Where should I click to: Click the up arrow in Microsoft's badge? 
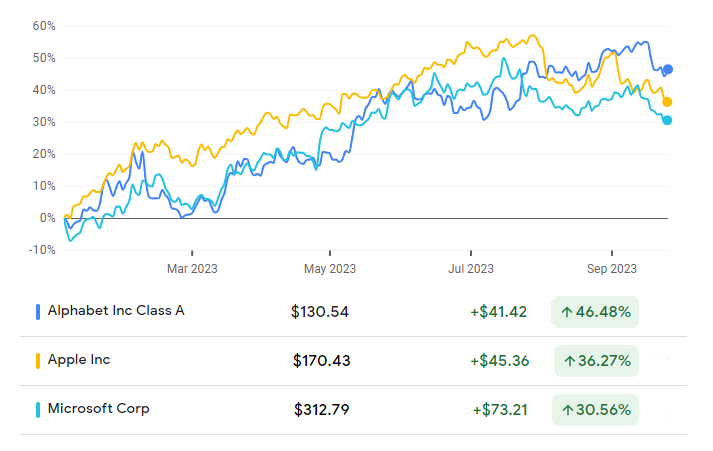click(x=566, y=410)
